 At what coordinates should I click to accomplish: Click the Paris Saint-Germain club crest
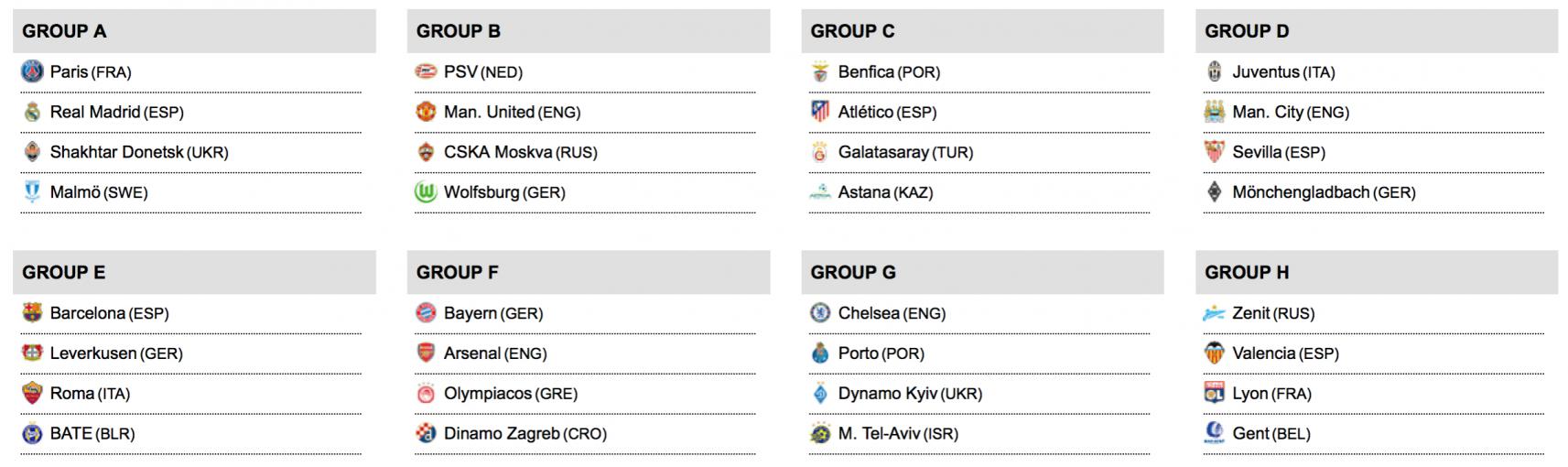pyautogui.click(x=32, y=71)
